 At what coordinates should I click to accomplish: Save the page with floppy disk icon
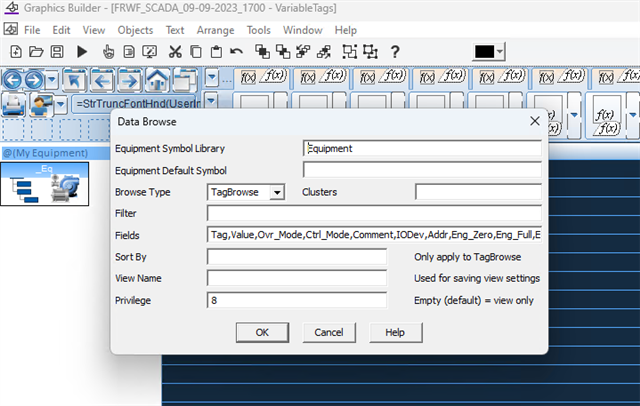click(x=56, y=52)
